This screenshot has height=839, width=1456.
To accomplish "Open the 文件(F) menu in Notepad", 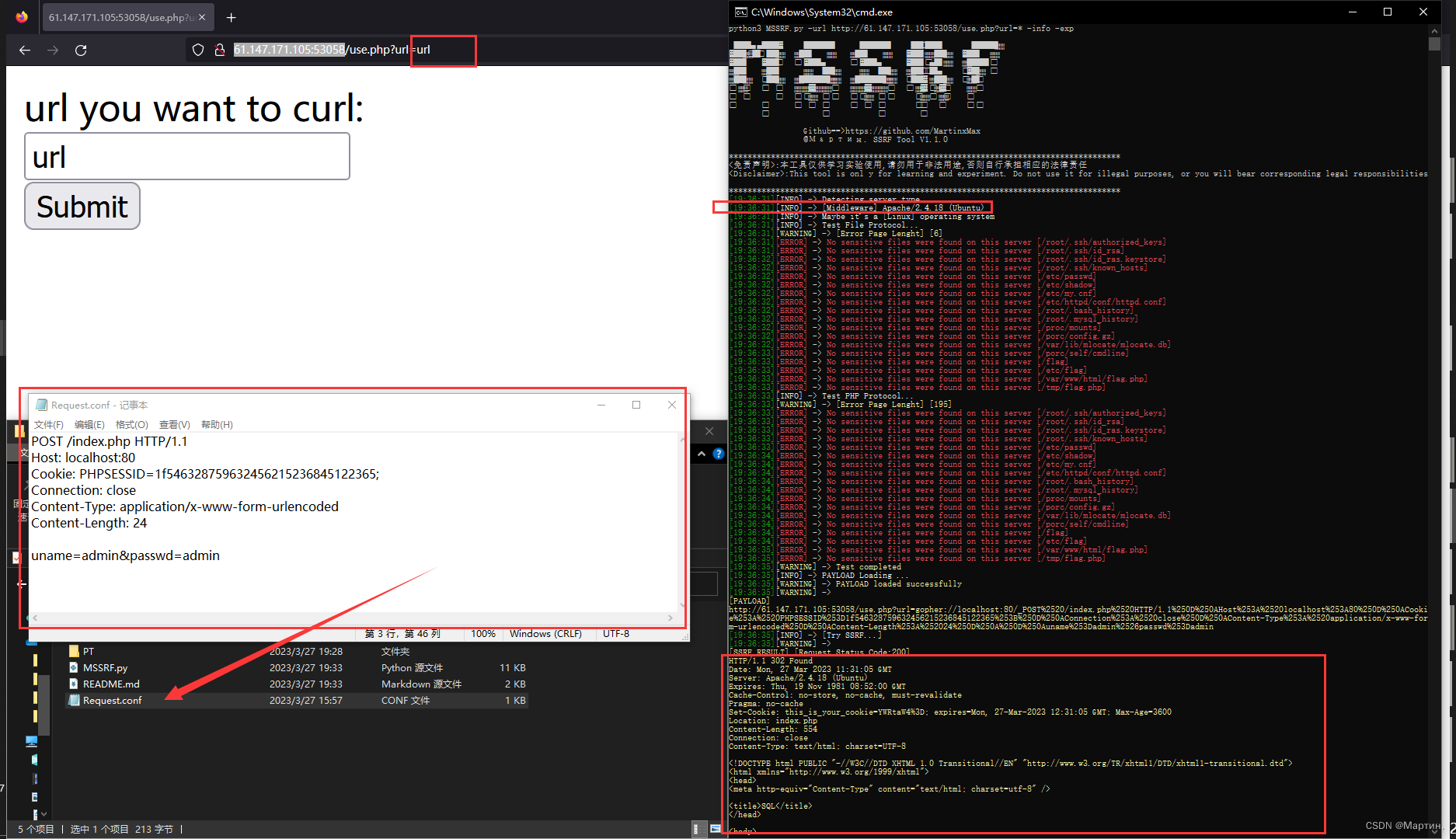I will pos(48,424).
